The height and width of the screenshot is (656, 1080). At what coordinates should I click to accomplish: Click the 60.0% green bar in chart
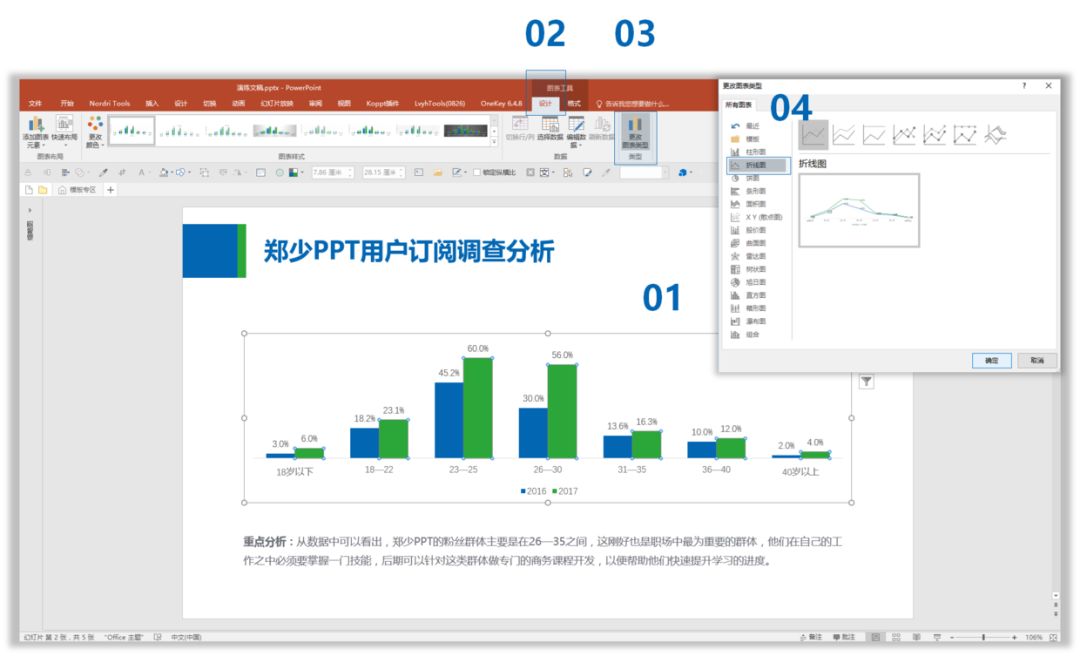(477, 407)
